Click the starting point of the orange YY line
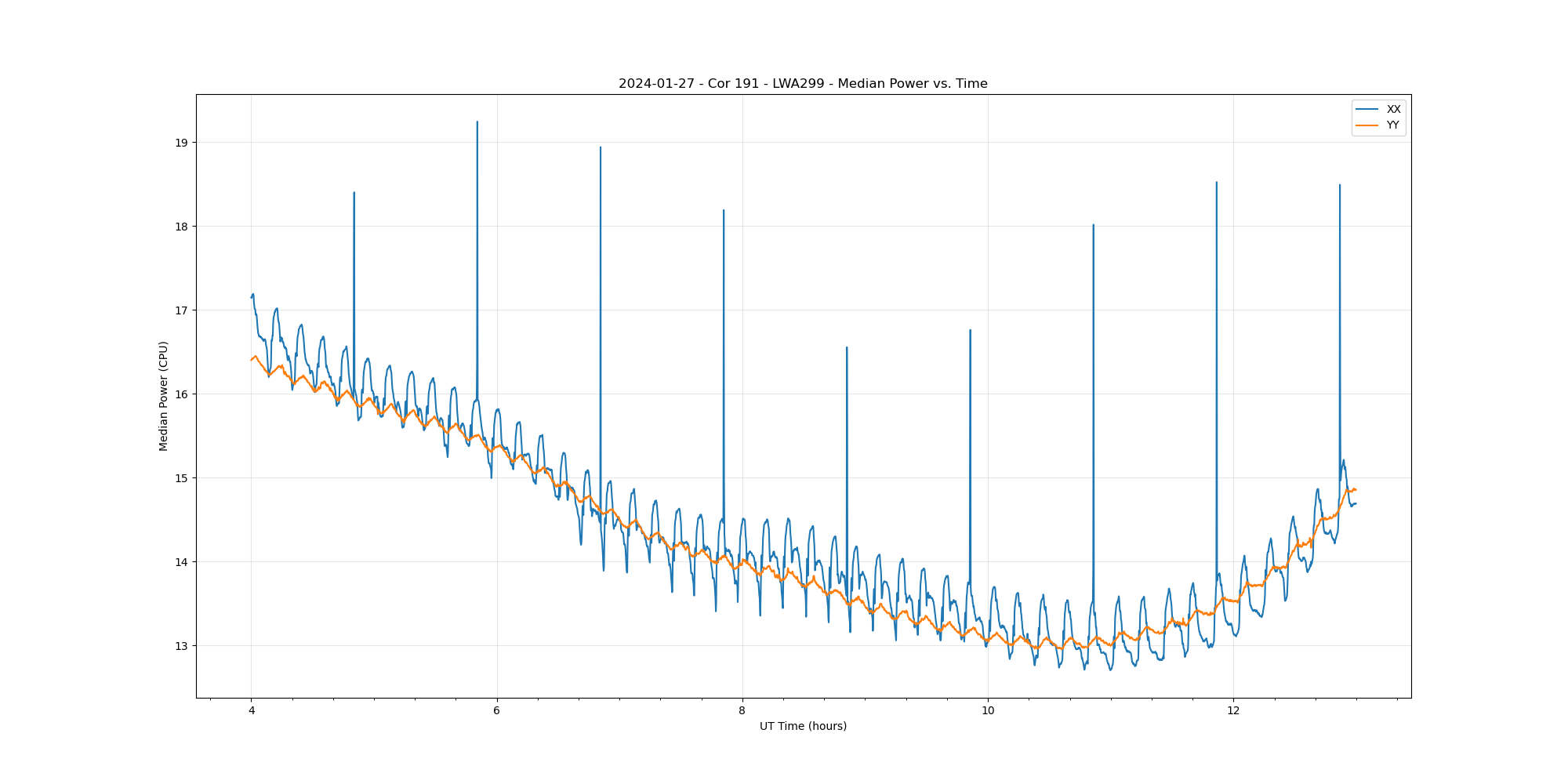 click(252, 360)
